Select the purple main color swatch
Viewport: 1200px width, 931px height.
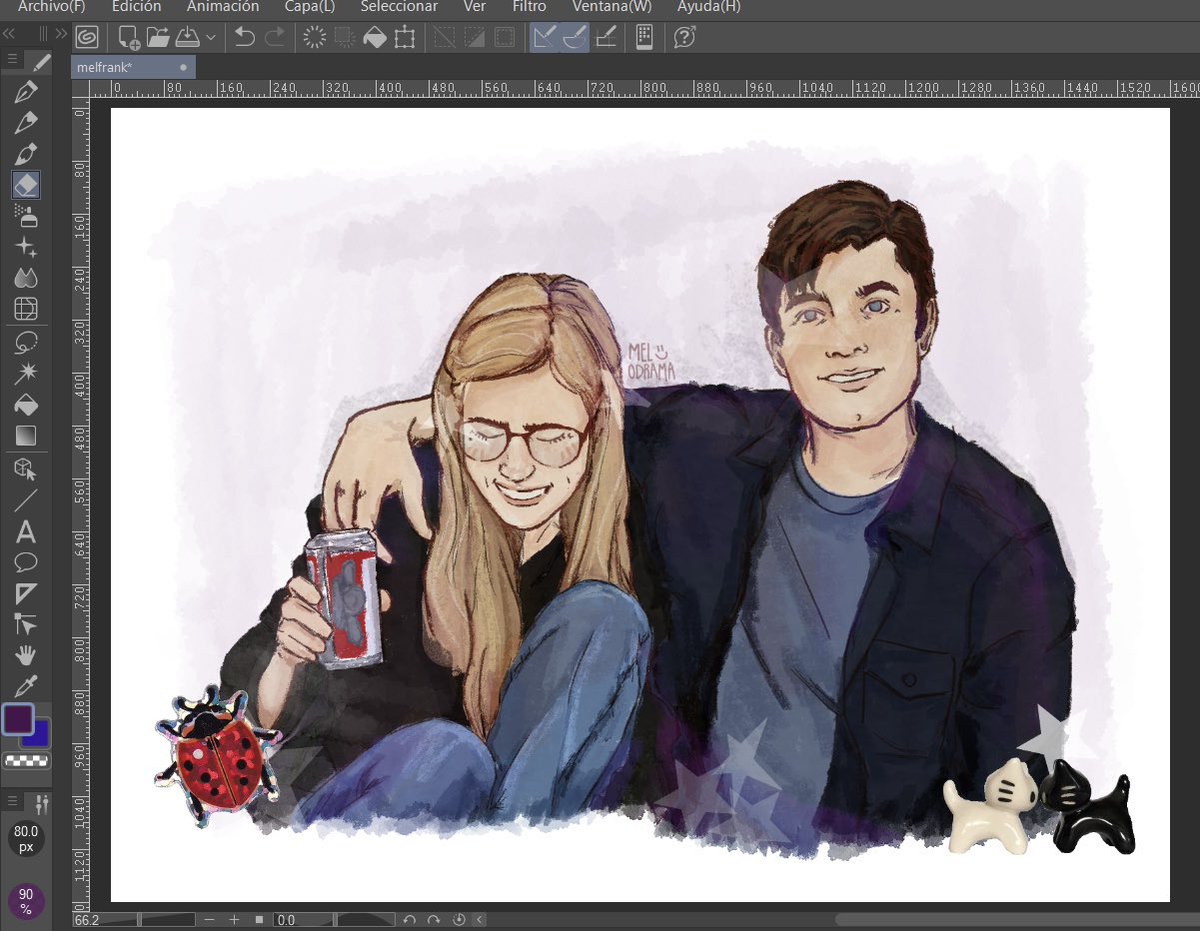click(18, 719)
